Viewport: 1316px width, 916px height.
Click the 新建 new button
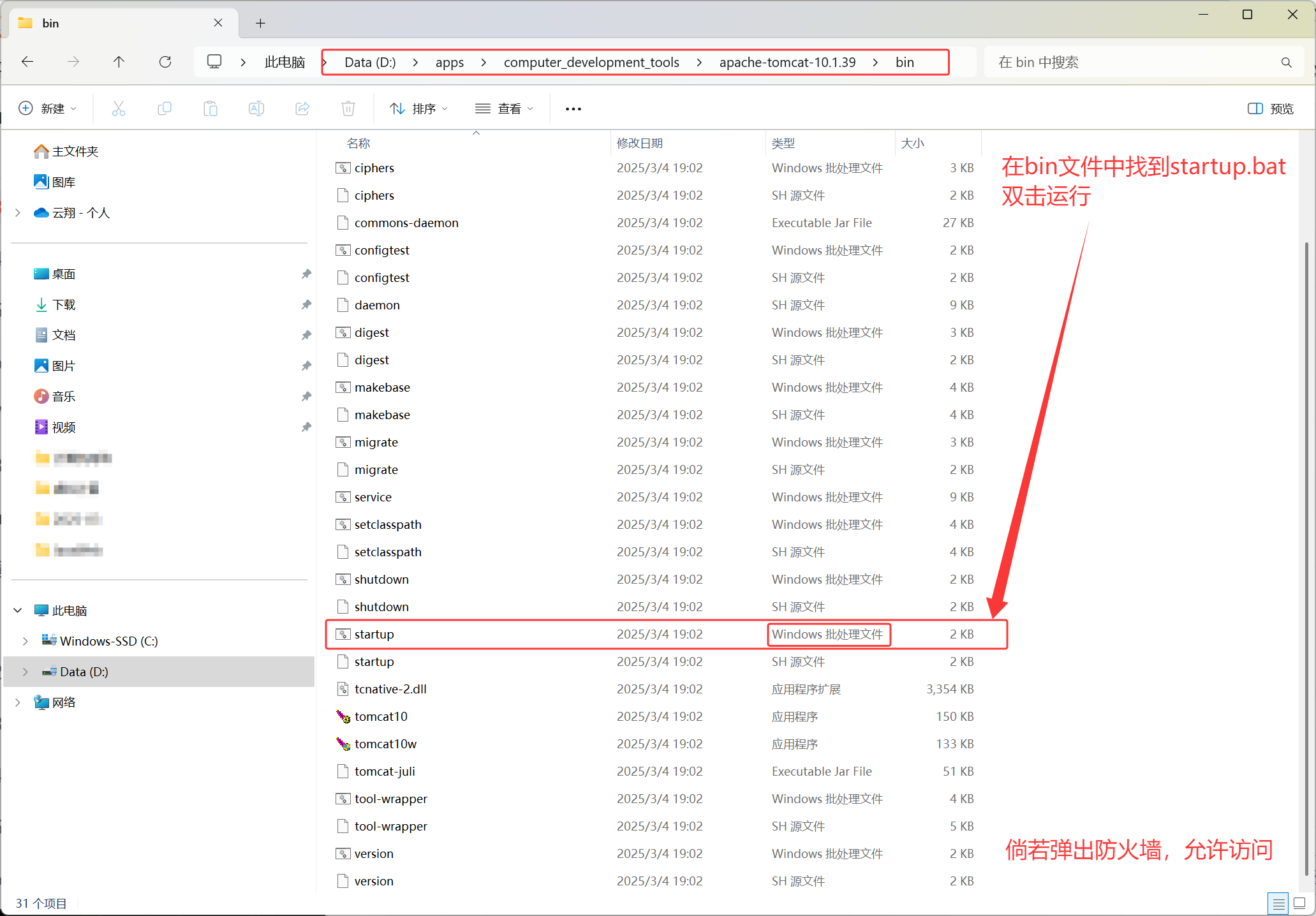tap(47, 108)
